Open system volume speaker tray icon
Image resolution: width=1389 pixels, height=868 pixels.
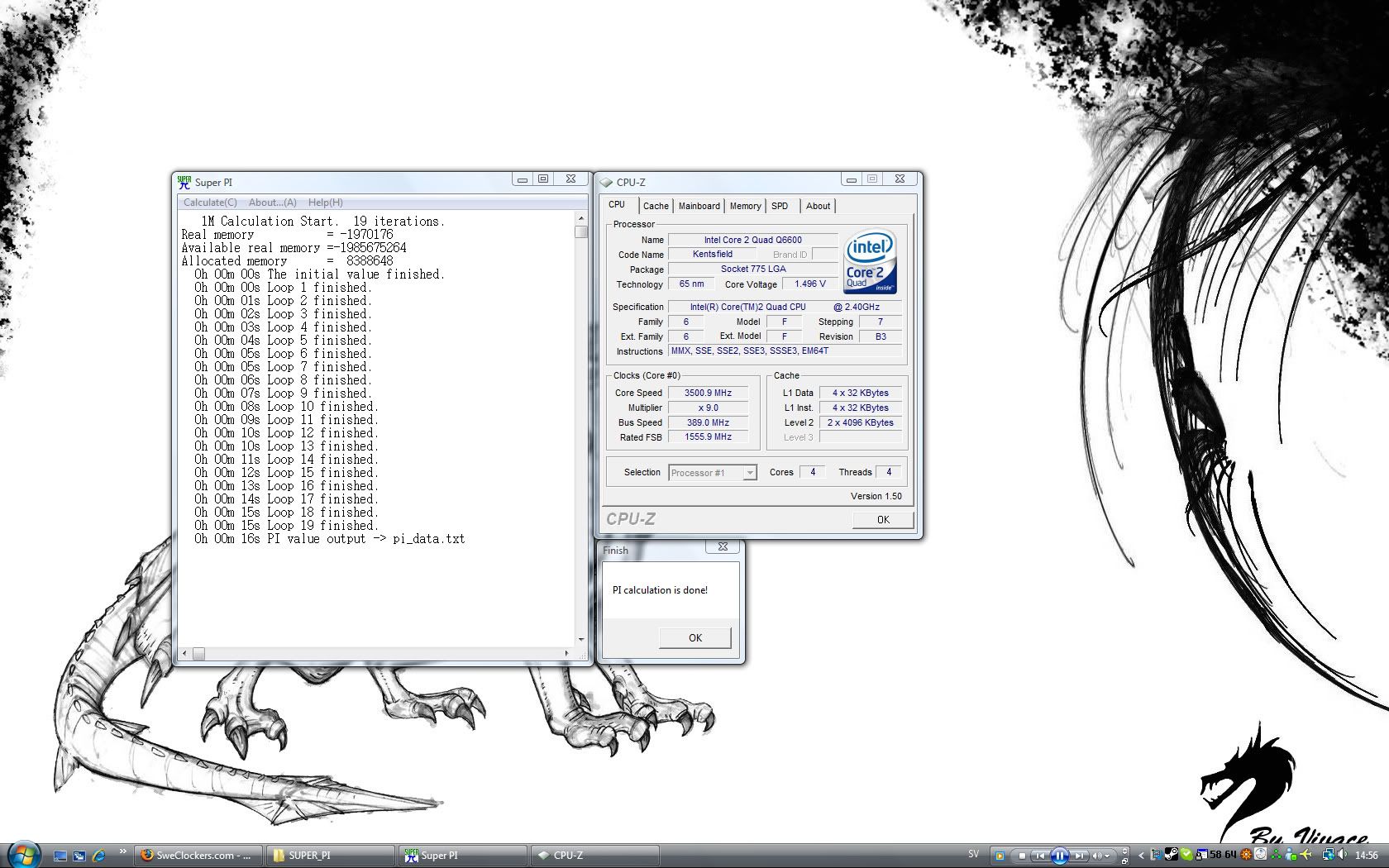click(x=1343, y=855)
